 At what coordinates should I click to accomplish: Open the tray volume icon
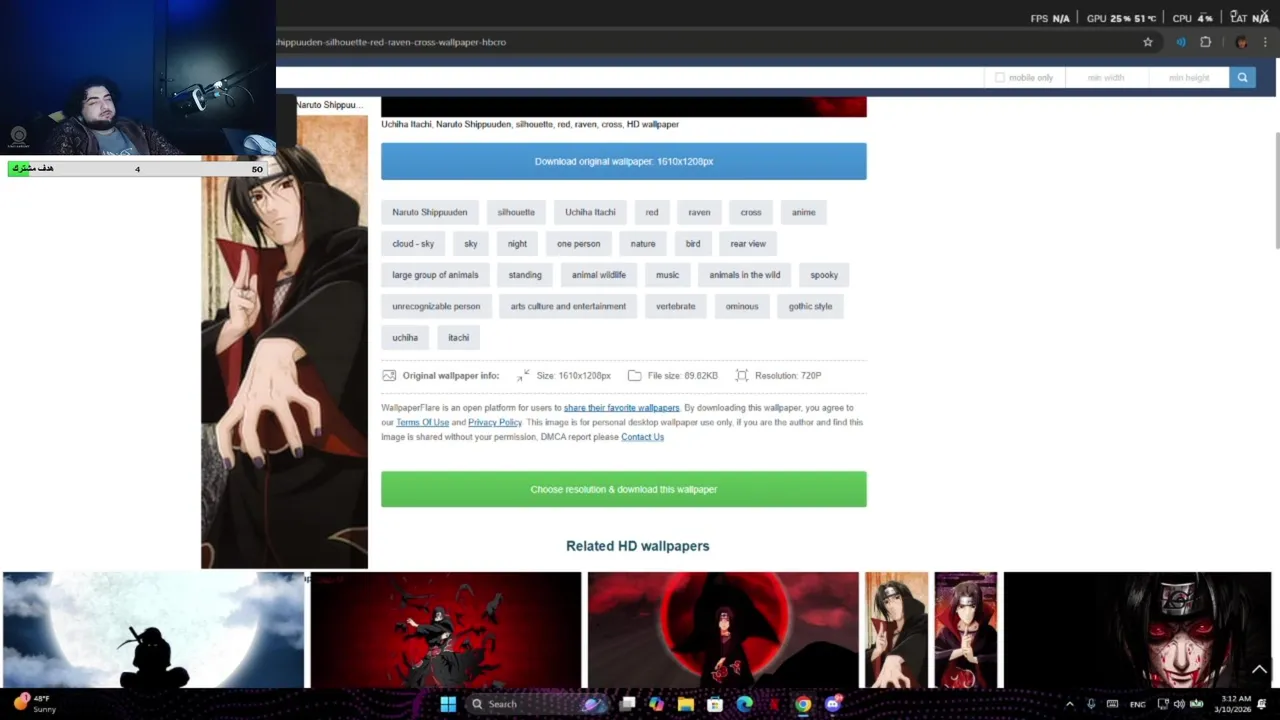tap(1179, 704)
